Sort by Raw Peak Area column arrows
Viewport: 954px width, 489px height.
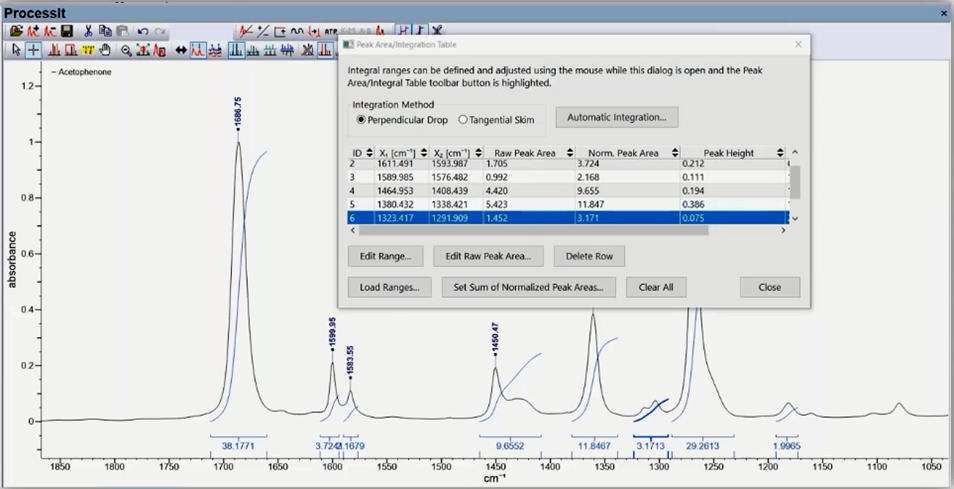(x=569, y=153)
